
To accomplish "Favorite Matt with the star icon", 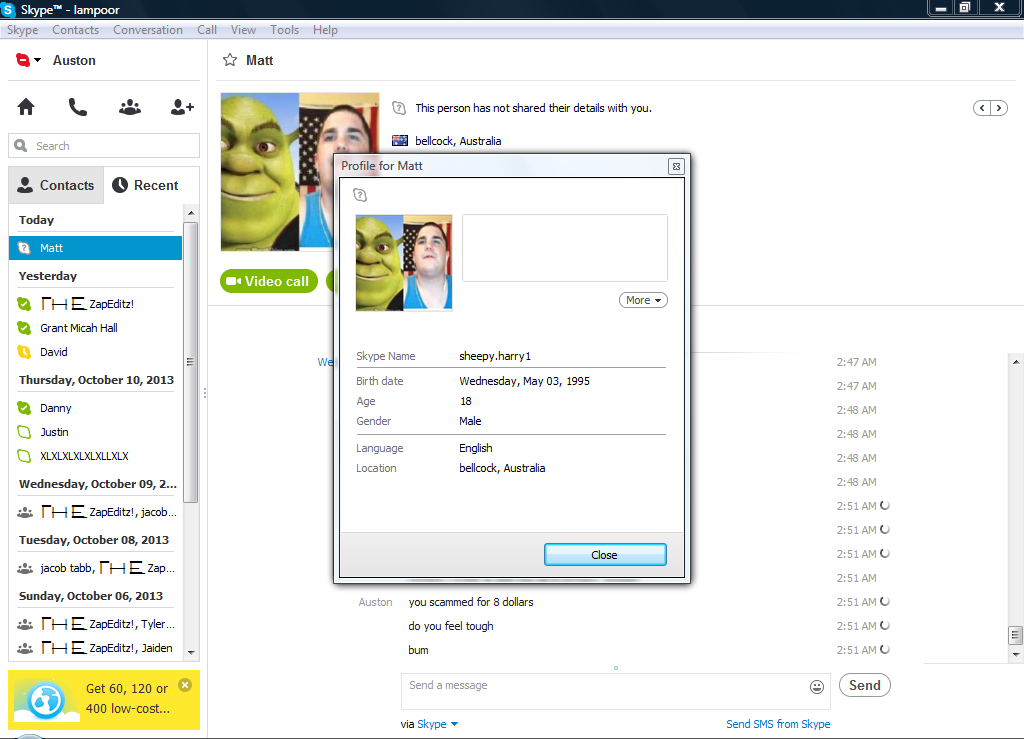I will tap(230, 60).
